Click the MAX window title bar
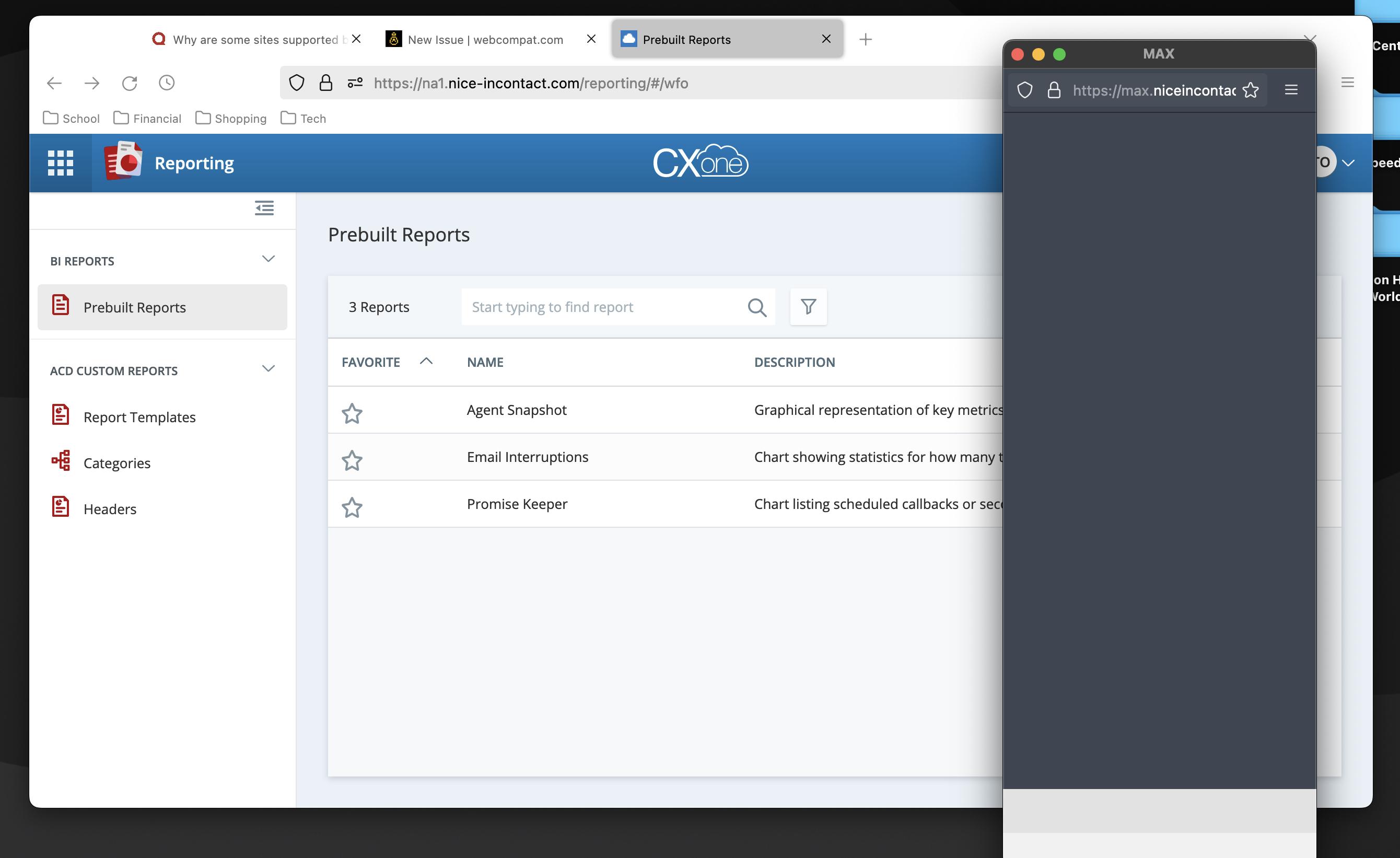The height and width of the screenshot is (858, 1400). click(x=1159, y=54)
